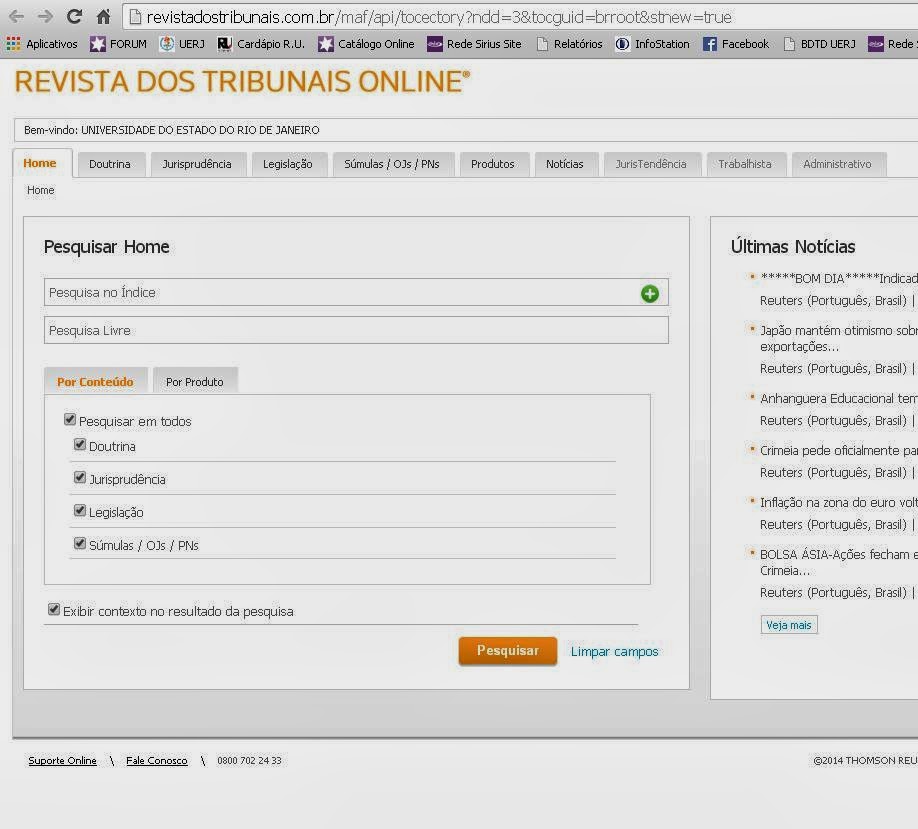Image resolution: width=918 pixels, height=829 pixels.
Task: Open Anhanguera Educacional news headline
Action: click(x=838, y=398)
